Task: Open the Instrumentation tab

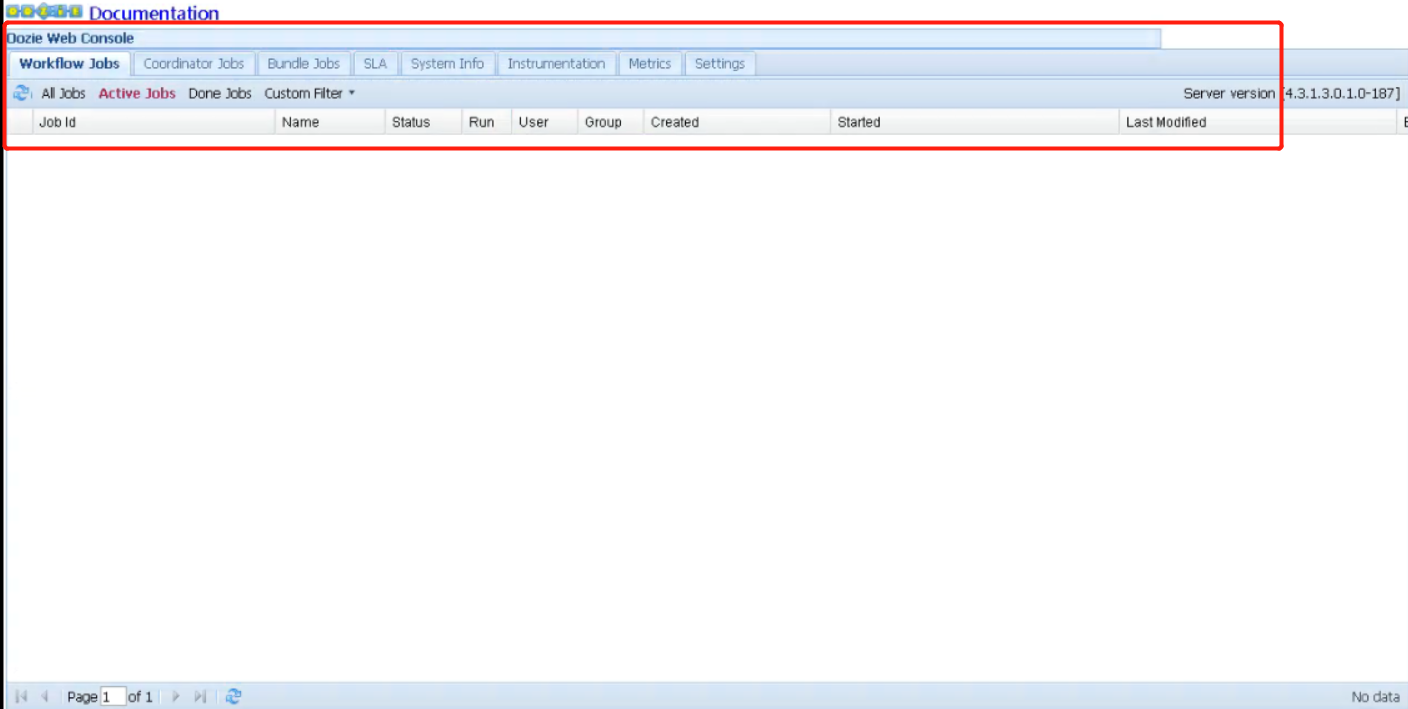Action: (556, 63)
